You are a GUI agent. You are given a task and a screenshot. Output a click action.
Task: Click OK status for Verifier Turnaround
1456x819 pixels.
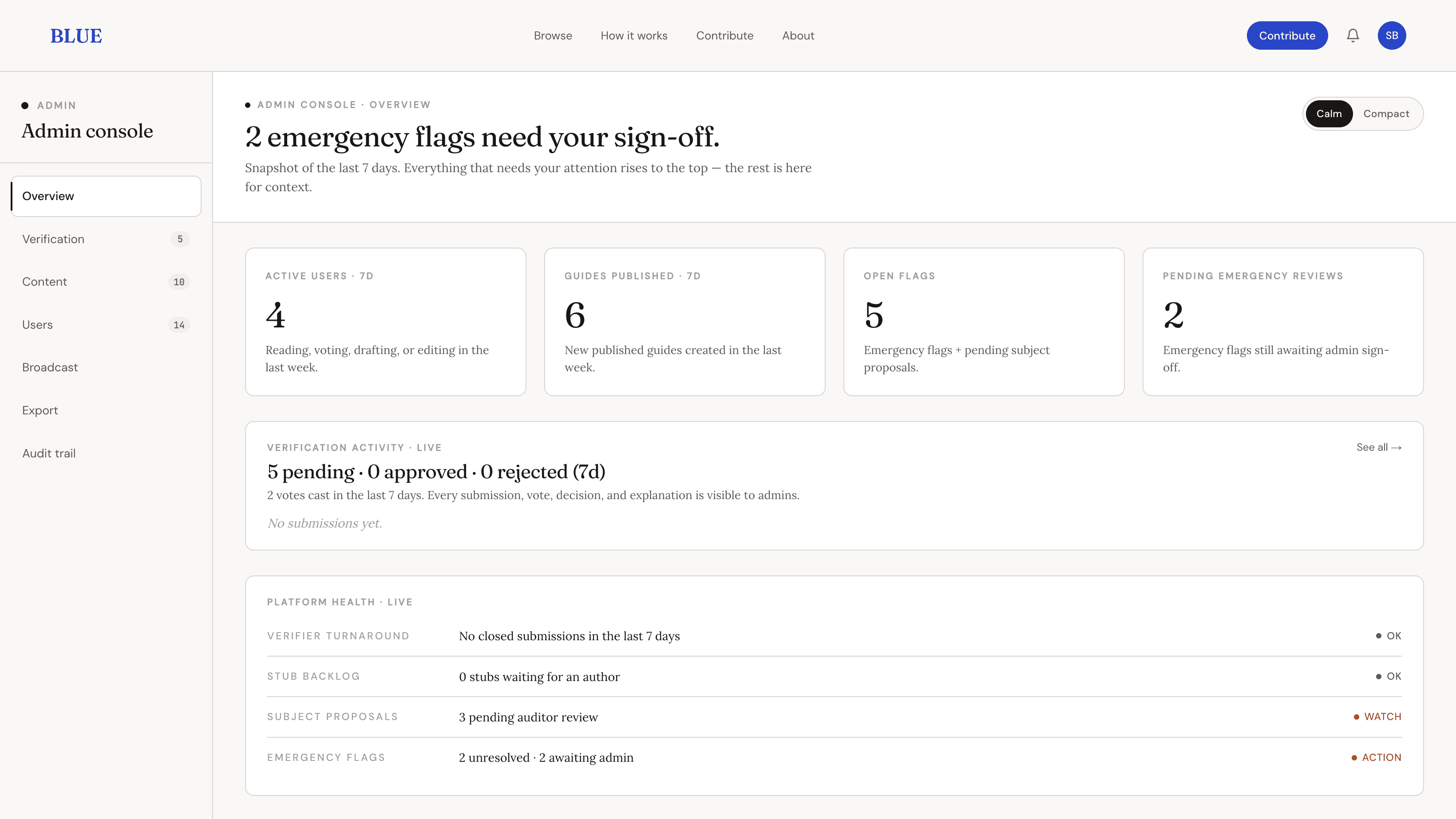click(x=1389, y=636)
